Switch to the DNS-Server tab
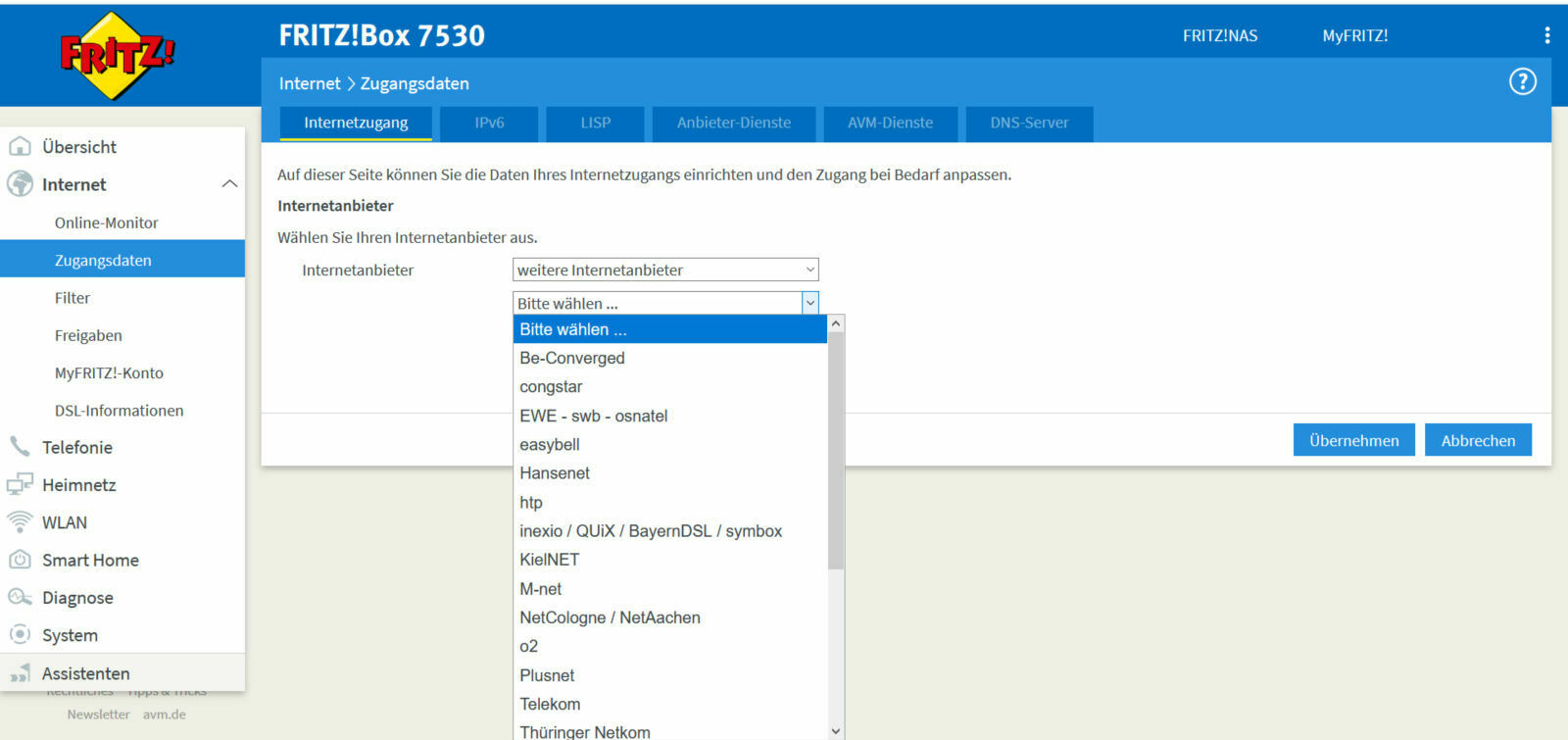This screenshot has height=740, width=1568. pyautogui.click(x=1029, y=123)
